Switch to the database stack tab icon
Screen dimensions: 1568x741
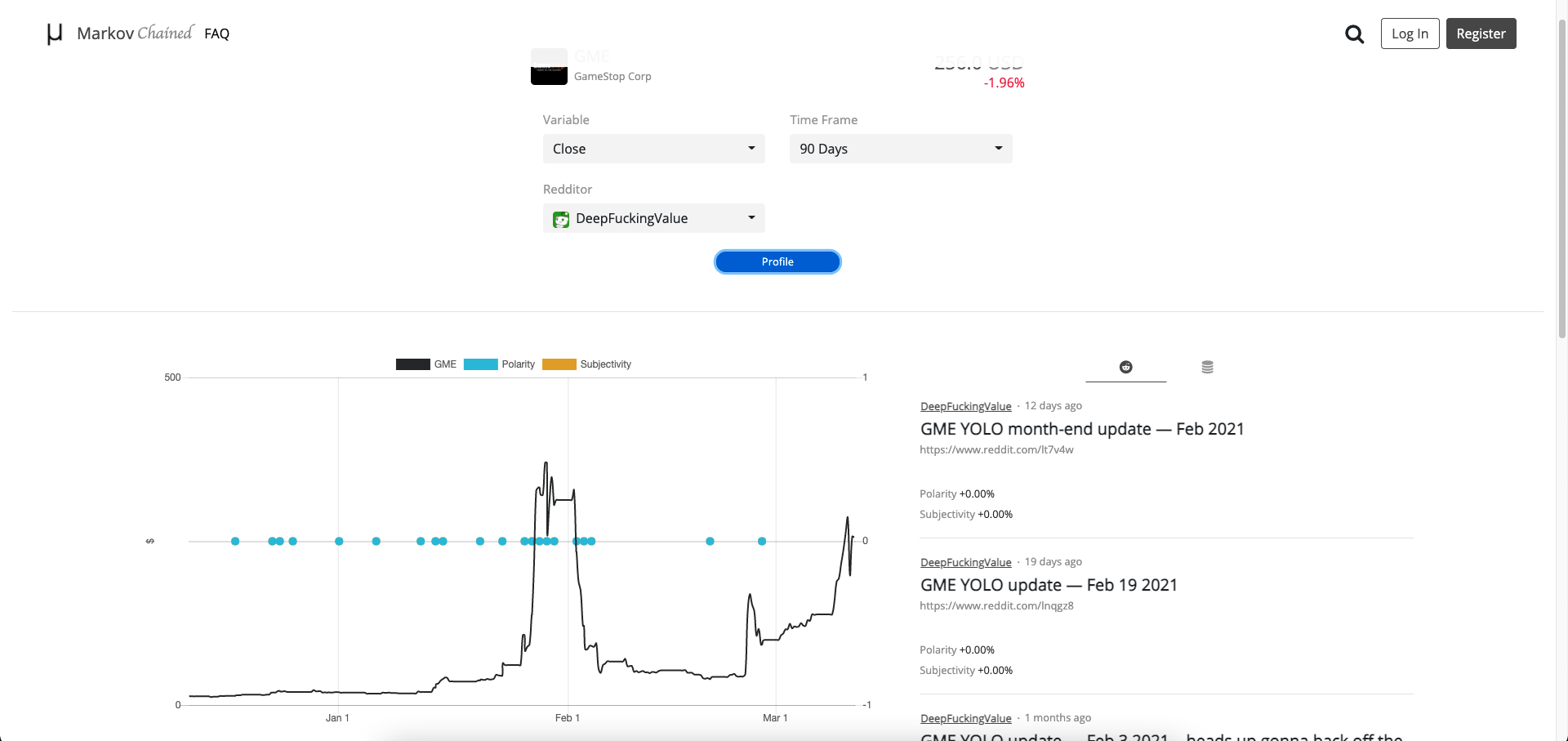(1207, 367)
